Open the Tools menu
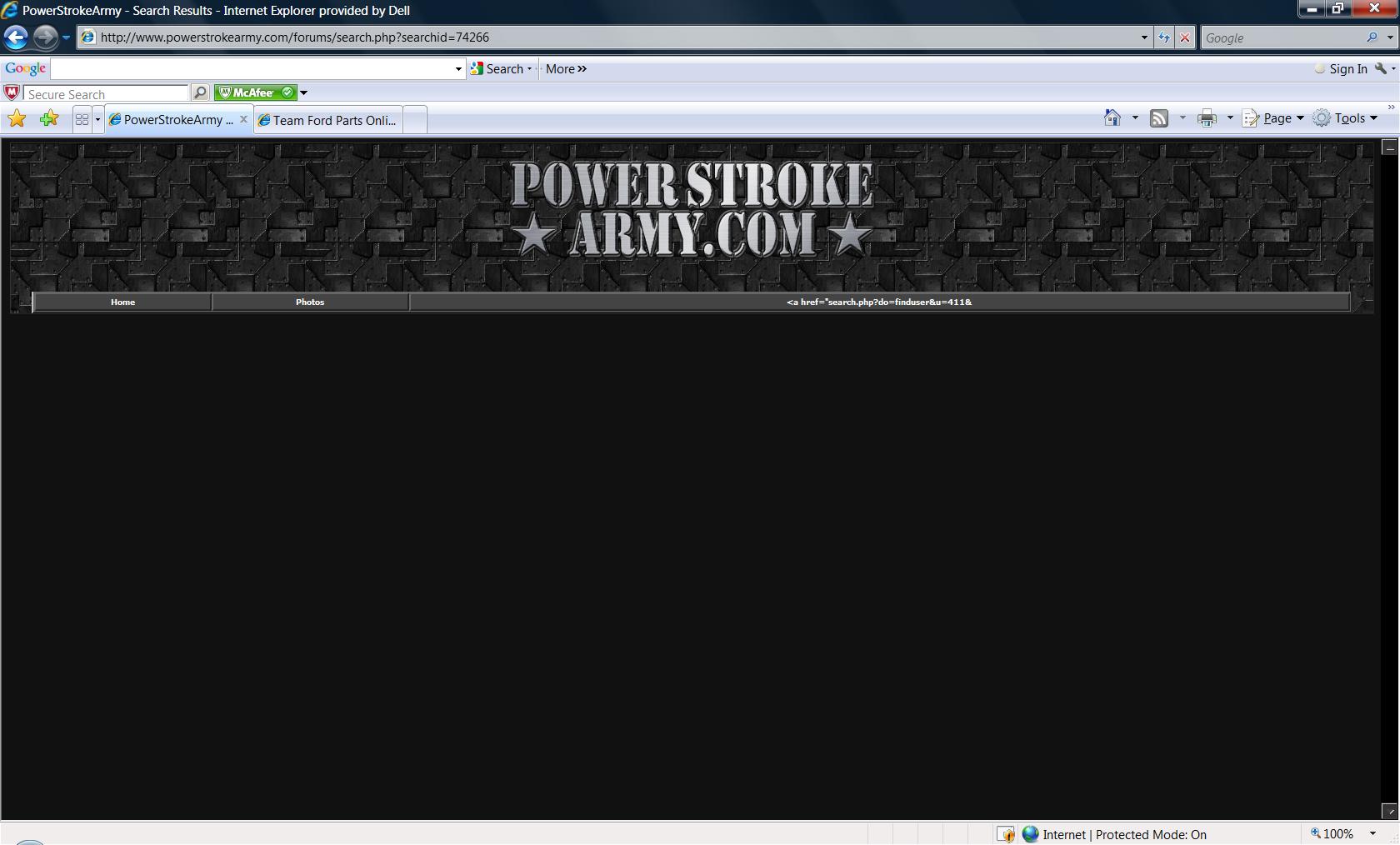Image resolution: width=1400 pixels, height=845 pixels. click(1345, 118)
